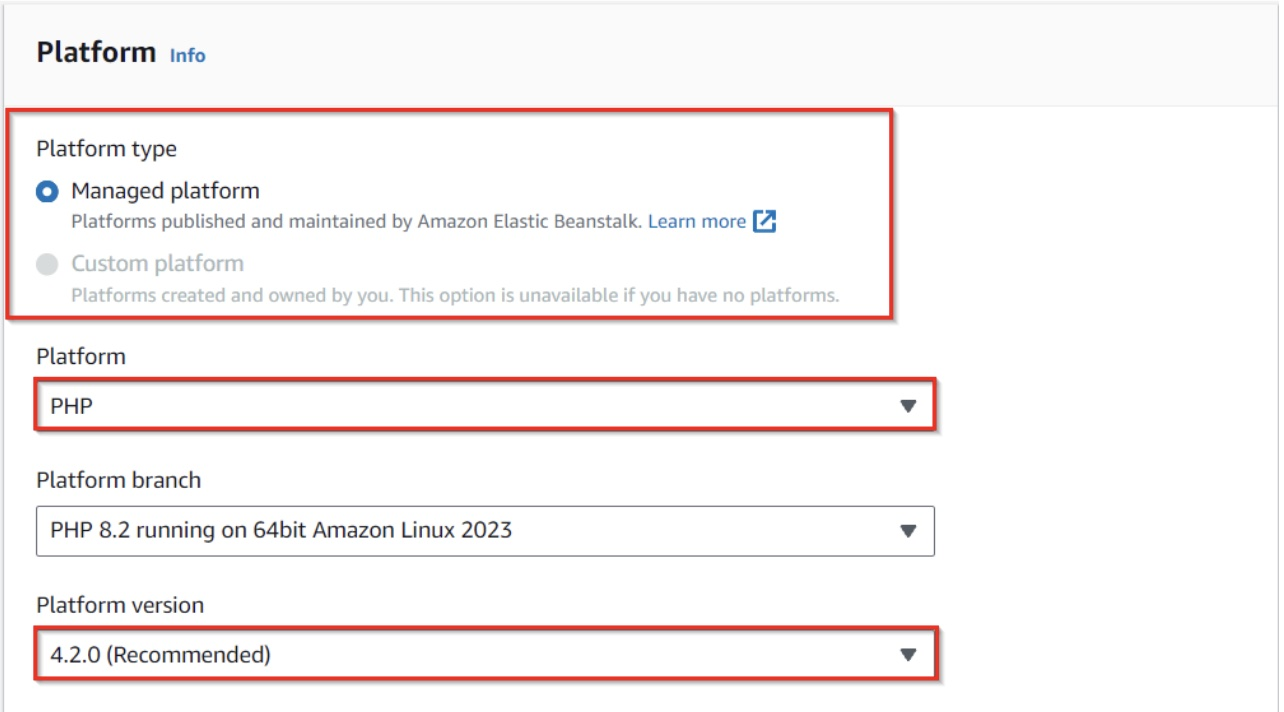Click the Custom platform label text
Viewport: 1284px width, 712px height.
click(157, 264)
